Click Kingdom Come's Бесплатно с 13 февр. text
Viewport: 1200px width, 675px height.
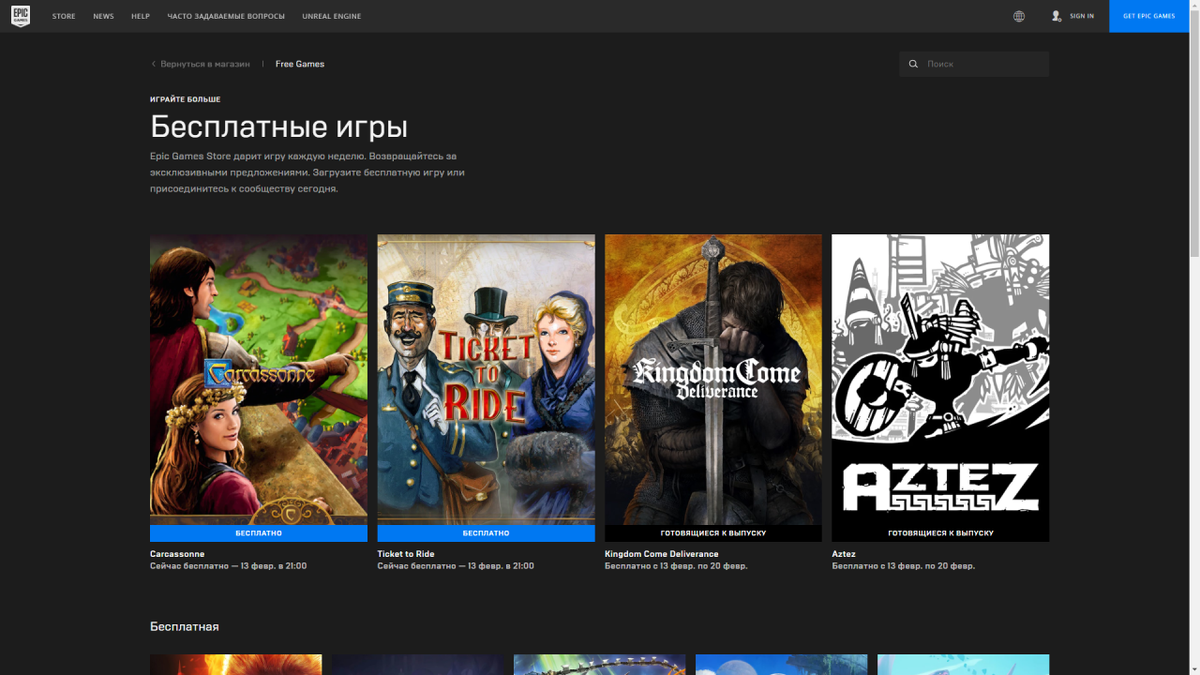[x=676, y=566]
